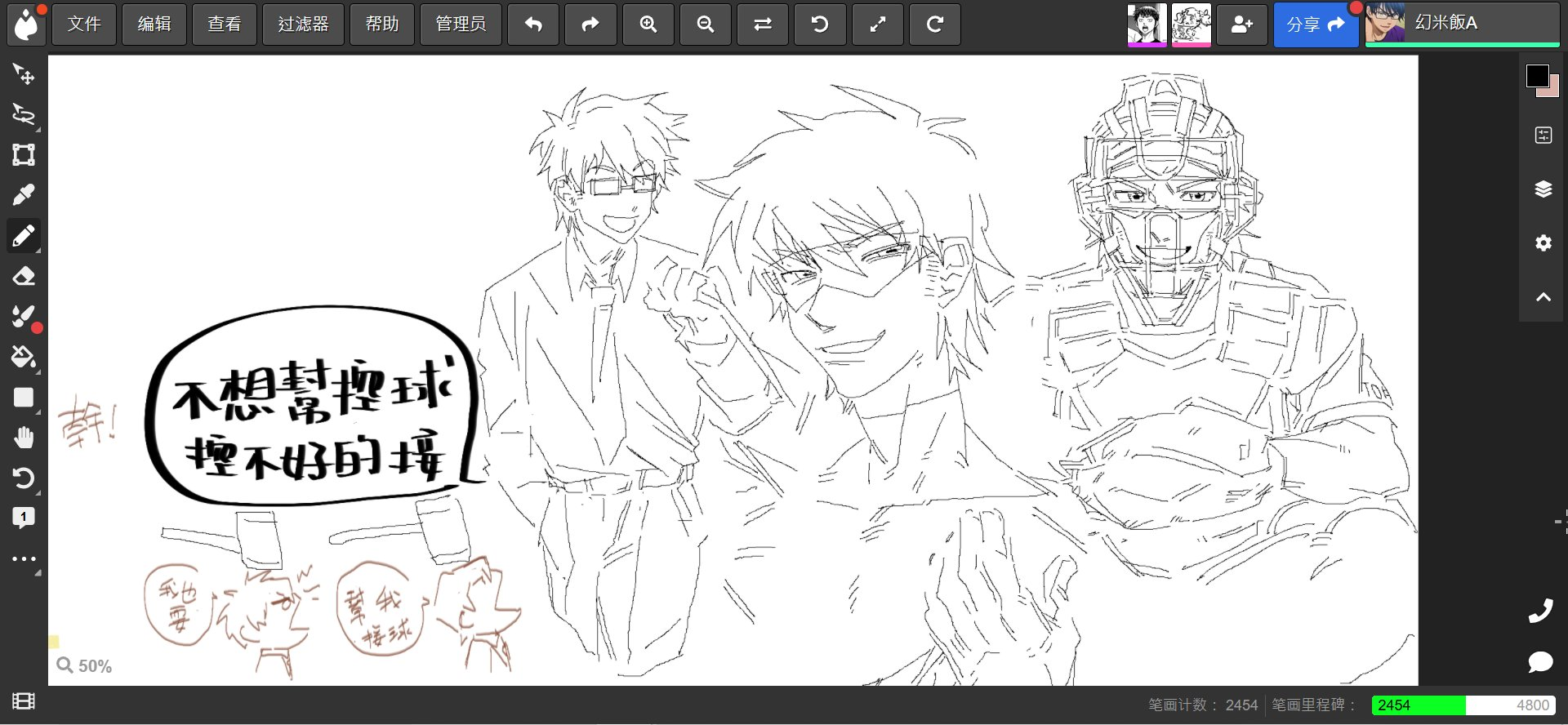
Task: Click the black foreground color swatch
Action: pyautogui.click(x=1537, y=76)
